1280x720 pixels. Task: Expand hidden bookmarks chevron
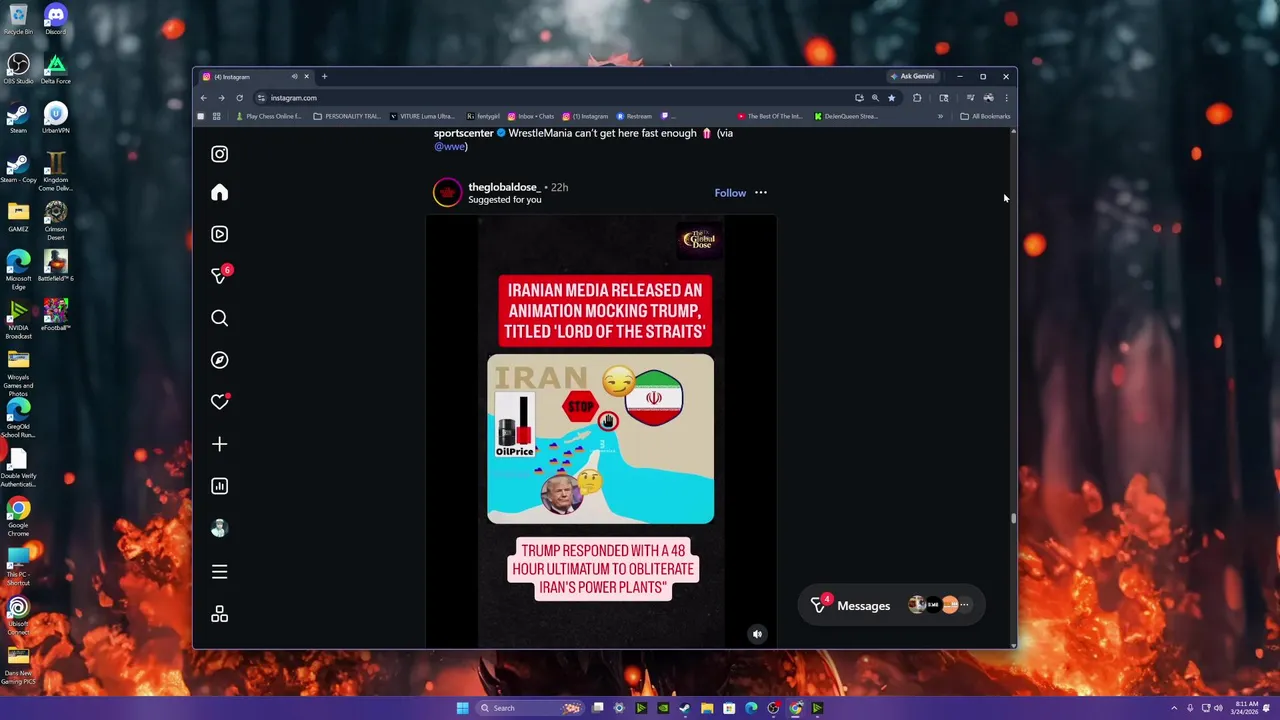pyautogui.click(x=940, y=116)
